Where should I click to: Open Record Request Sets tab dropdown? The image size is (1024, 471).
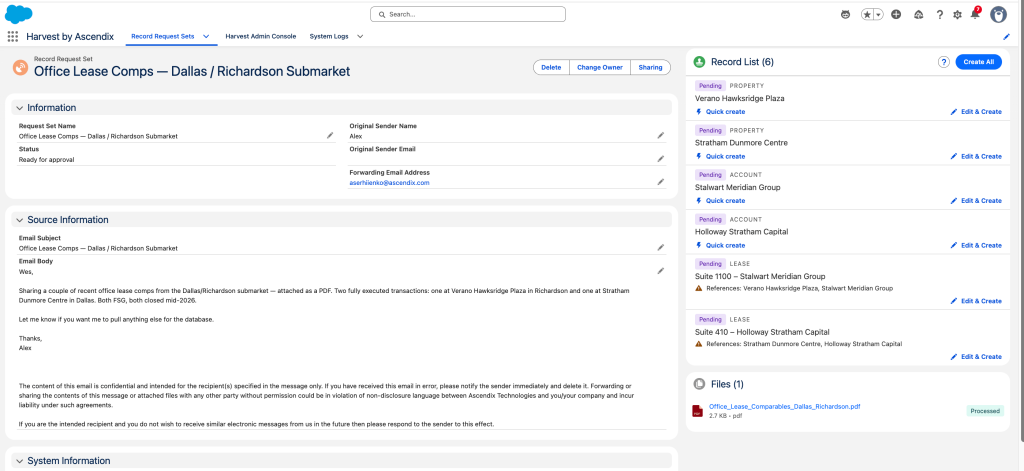click(206, 37)
